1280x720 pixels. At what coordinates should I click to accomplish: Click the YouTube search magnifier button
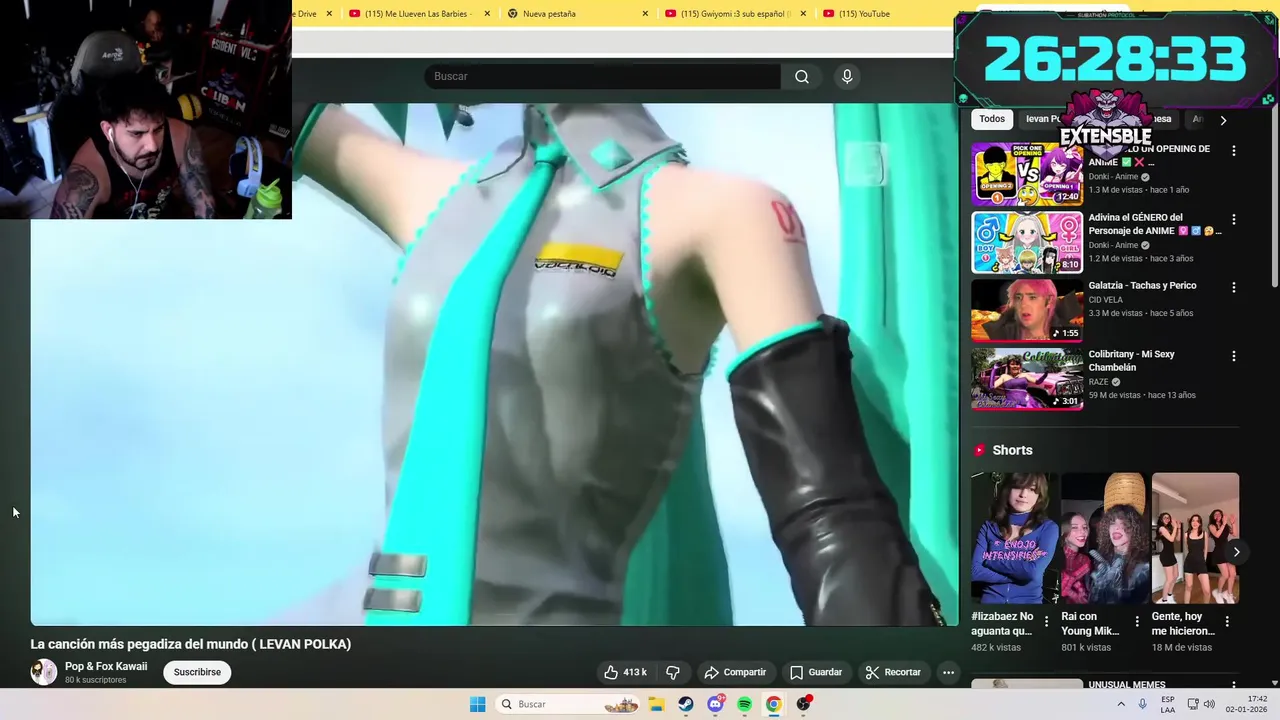click(x=802, y=77)
